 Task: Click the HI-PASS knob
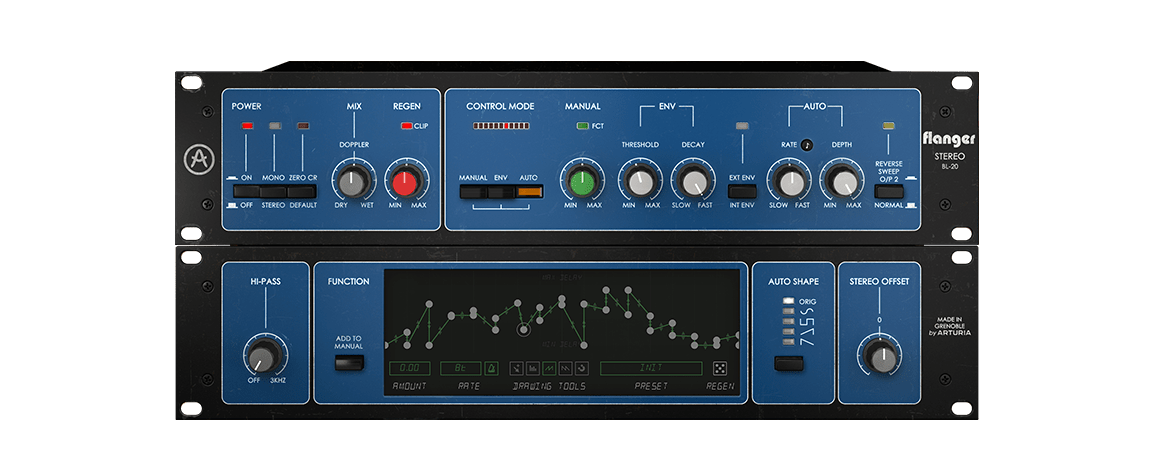pyautogui.click(x=264, y=357)
